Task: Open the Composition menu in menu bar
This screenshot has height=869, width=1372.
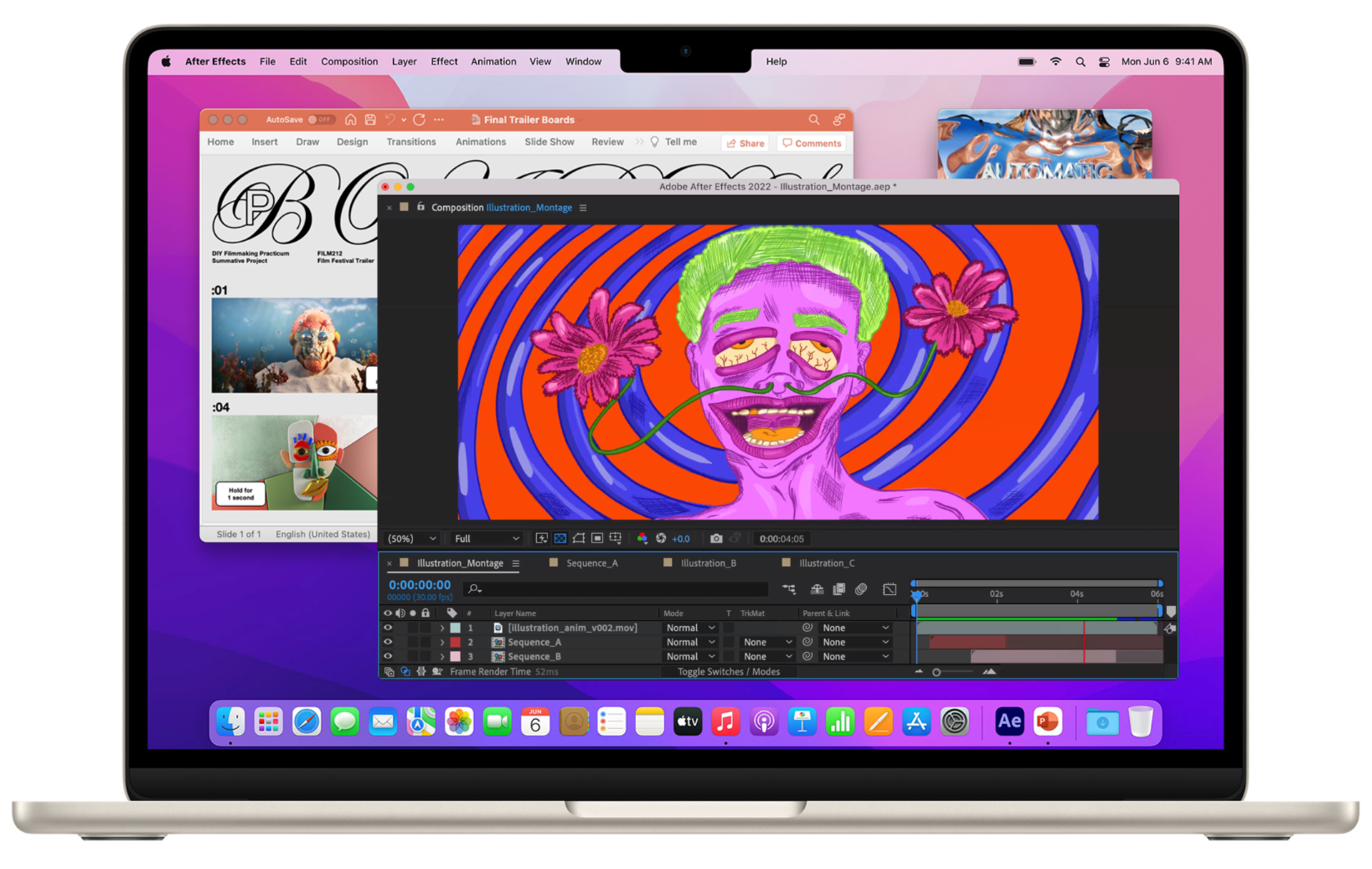Action: click(349, 61)
